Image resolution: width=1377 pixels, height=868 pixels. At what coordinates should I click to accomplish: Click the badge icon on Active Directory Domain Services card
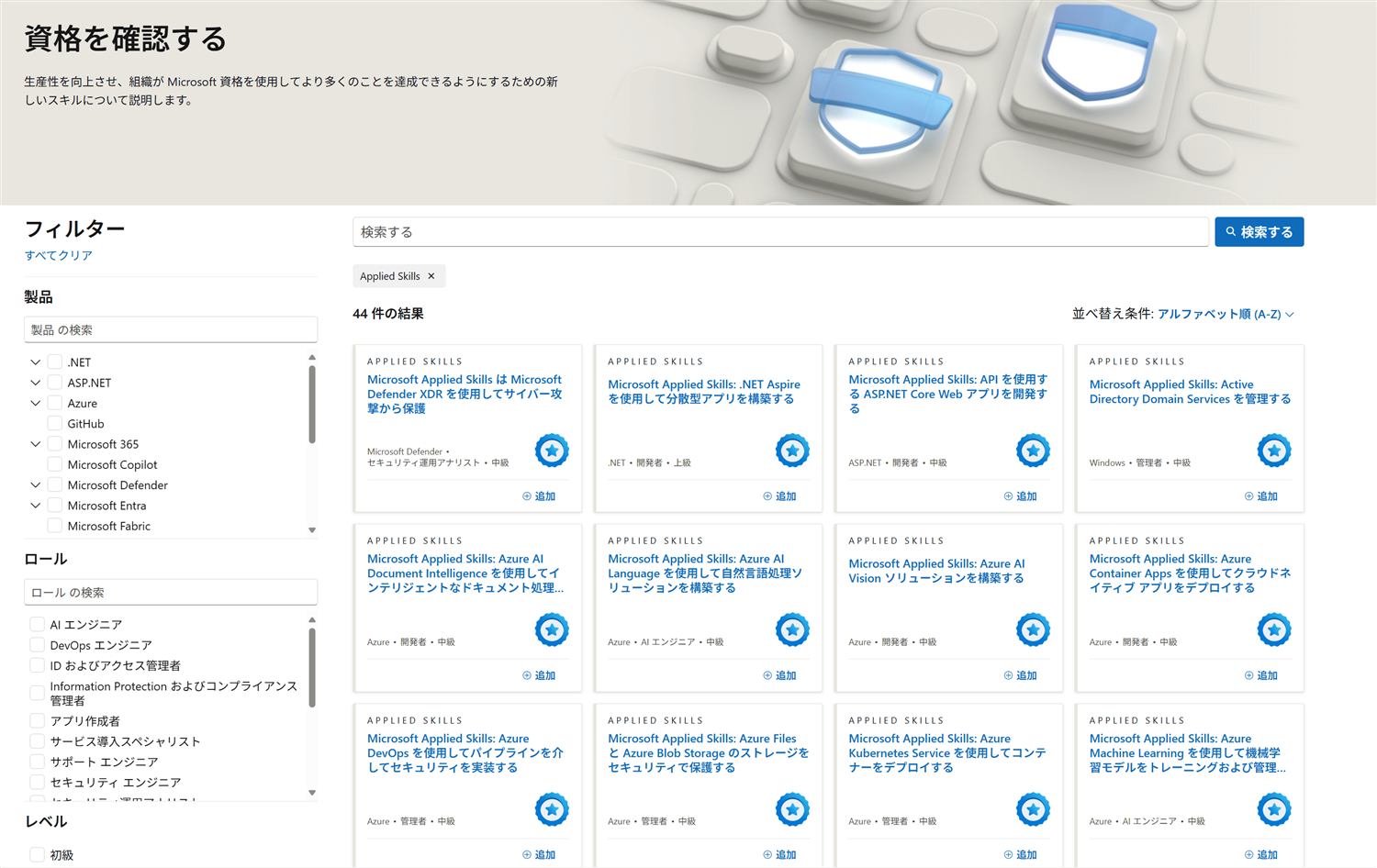1274,451
